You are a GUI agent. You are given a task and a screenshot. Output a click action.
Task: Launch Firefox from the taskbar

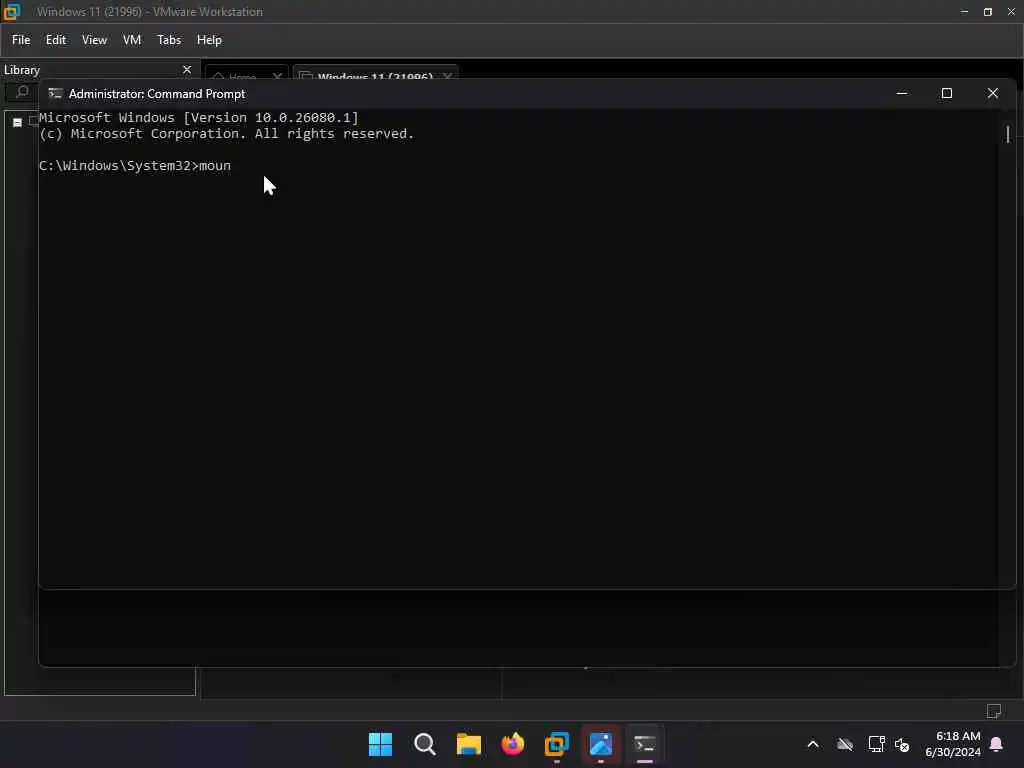513,744
